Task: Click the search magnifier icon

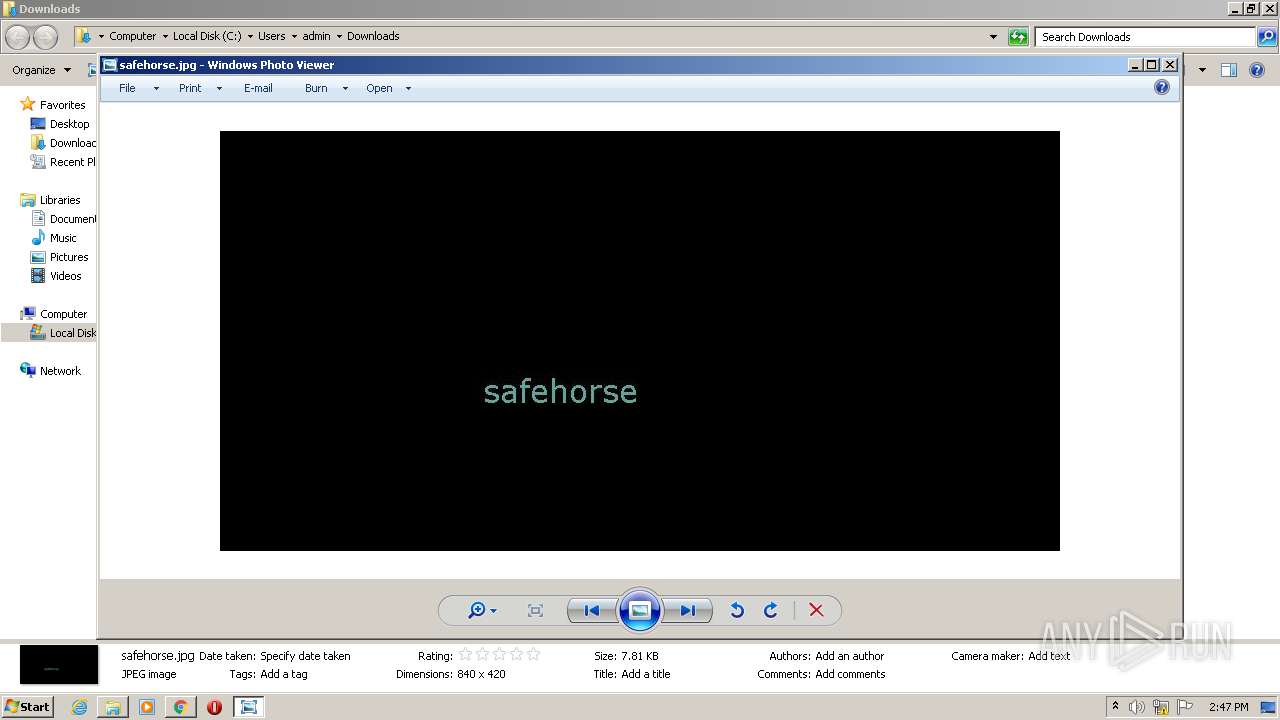Action: 1267,37
